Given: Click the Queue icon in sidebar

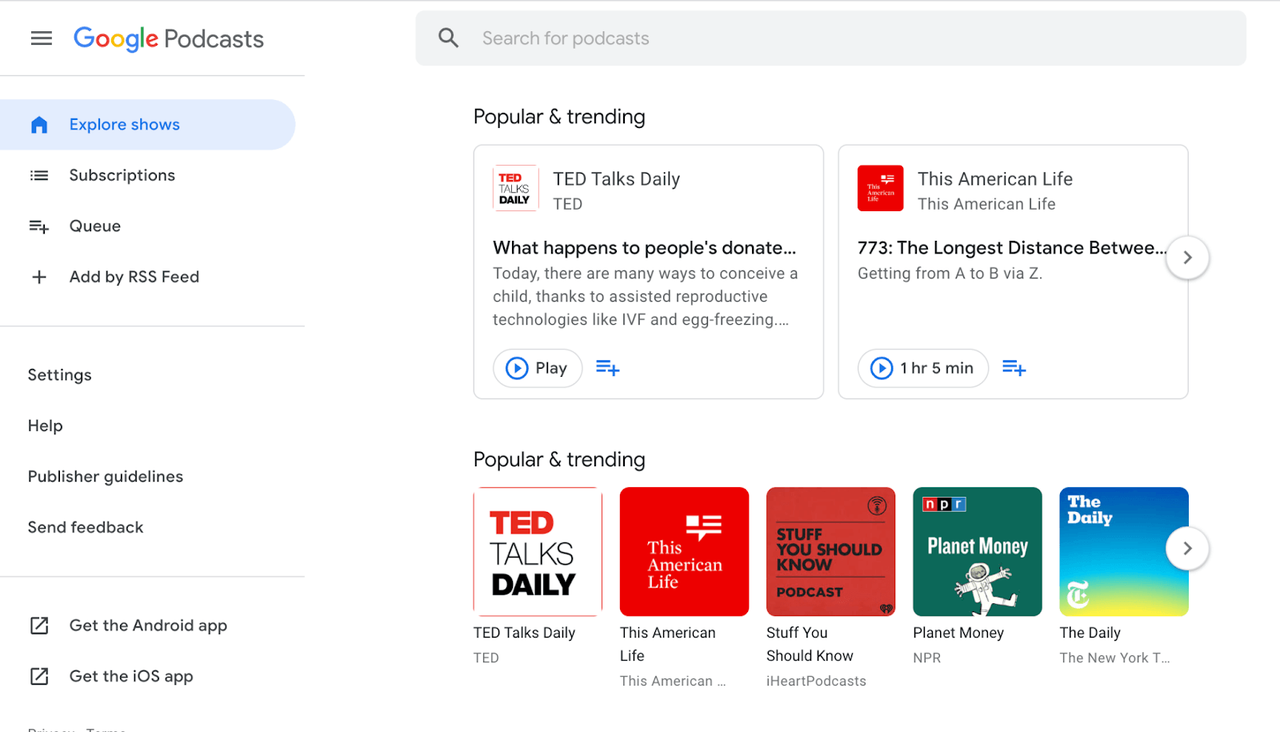Looking at the screenshot, I should 38,225.
